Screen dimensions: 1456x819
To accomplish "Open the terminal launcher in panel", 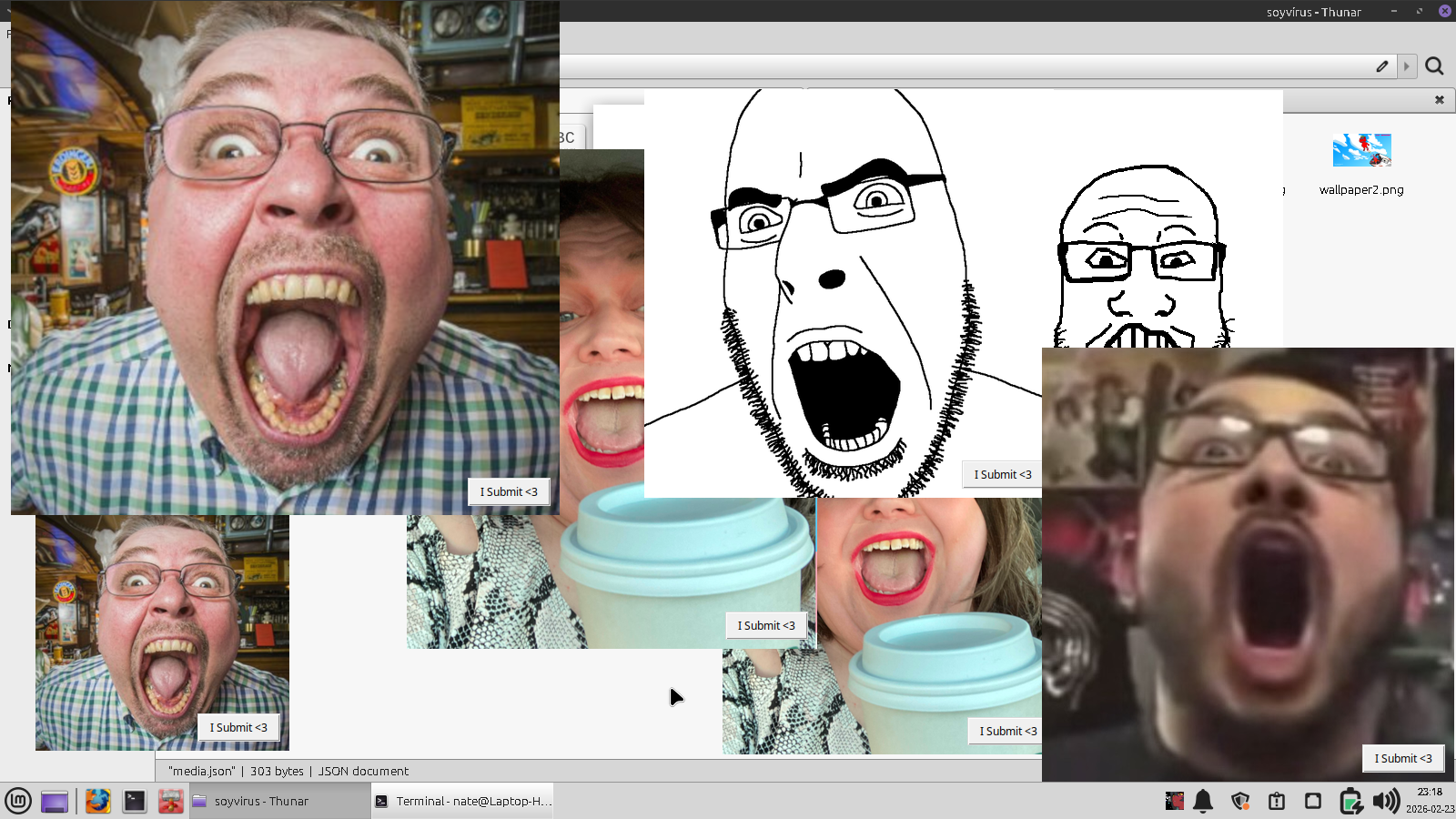I will tap(135, 801).
